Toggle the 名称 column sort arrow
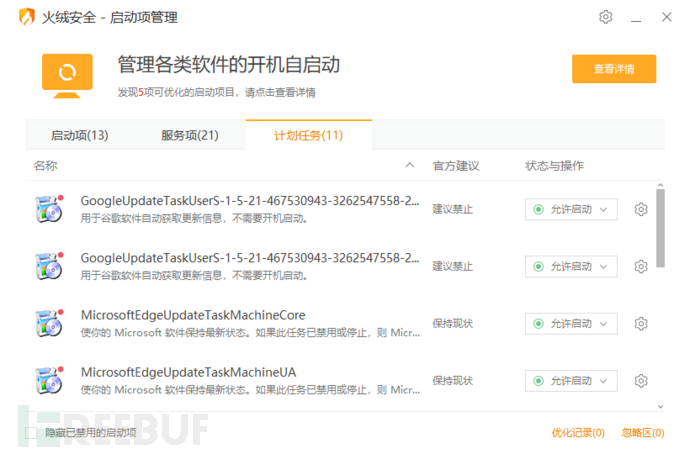The width and height of the screenshot is (690, 454). click(x=410, y=165)
